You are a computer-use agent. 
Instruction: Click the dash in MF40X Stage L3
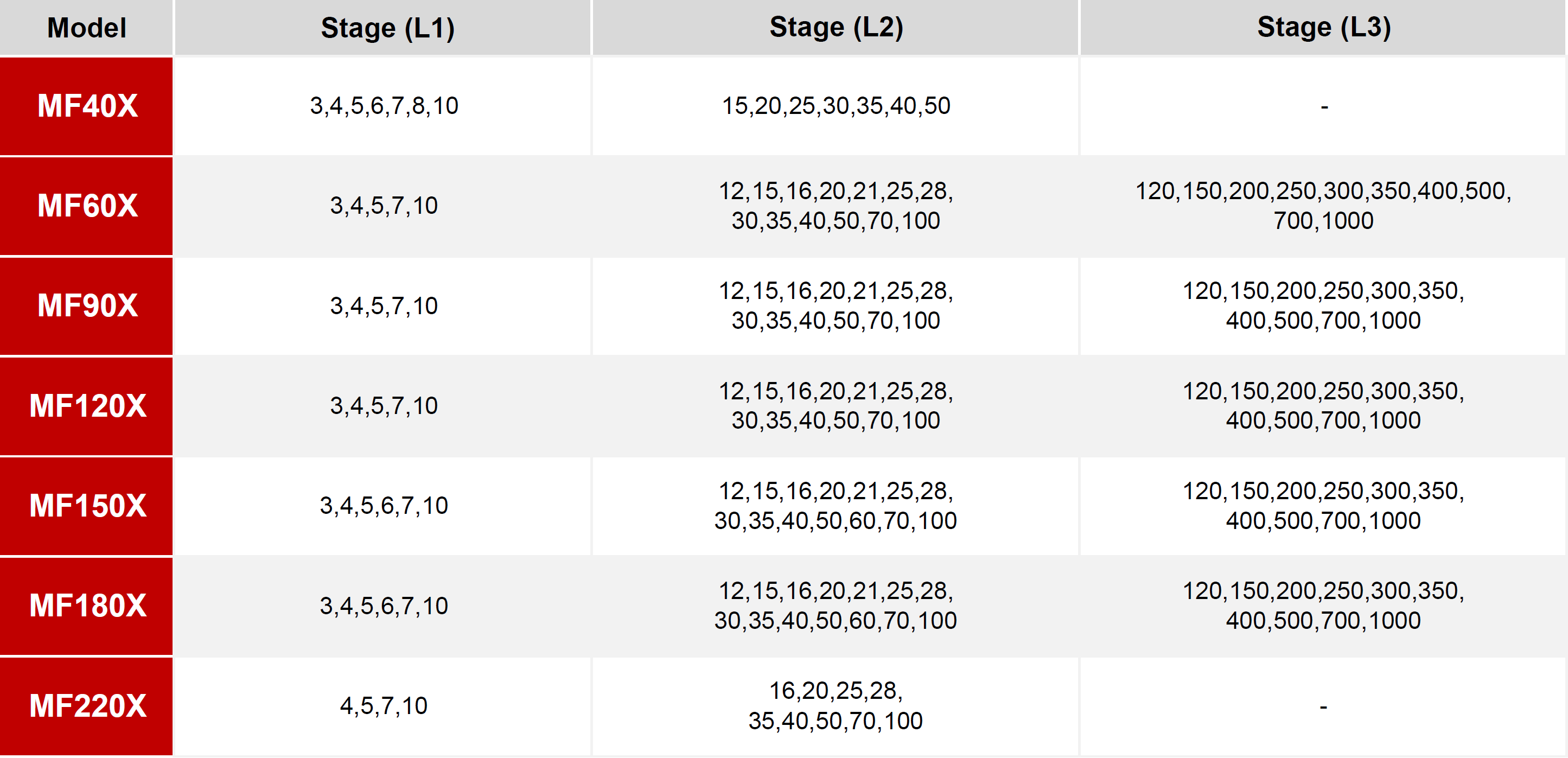click(1324, 107)
